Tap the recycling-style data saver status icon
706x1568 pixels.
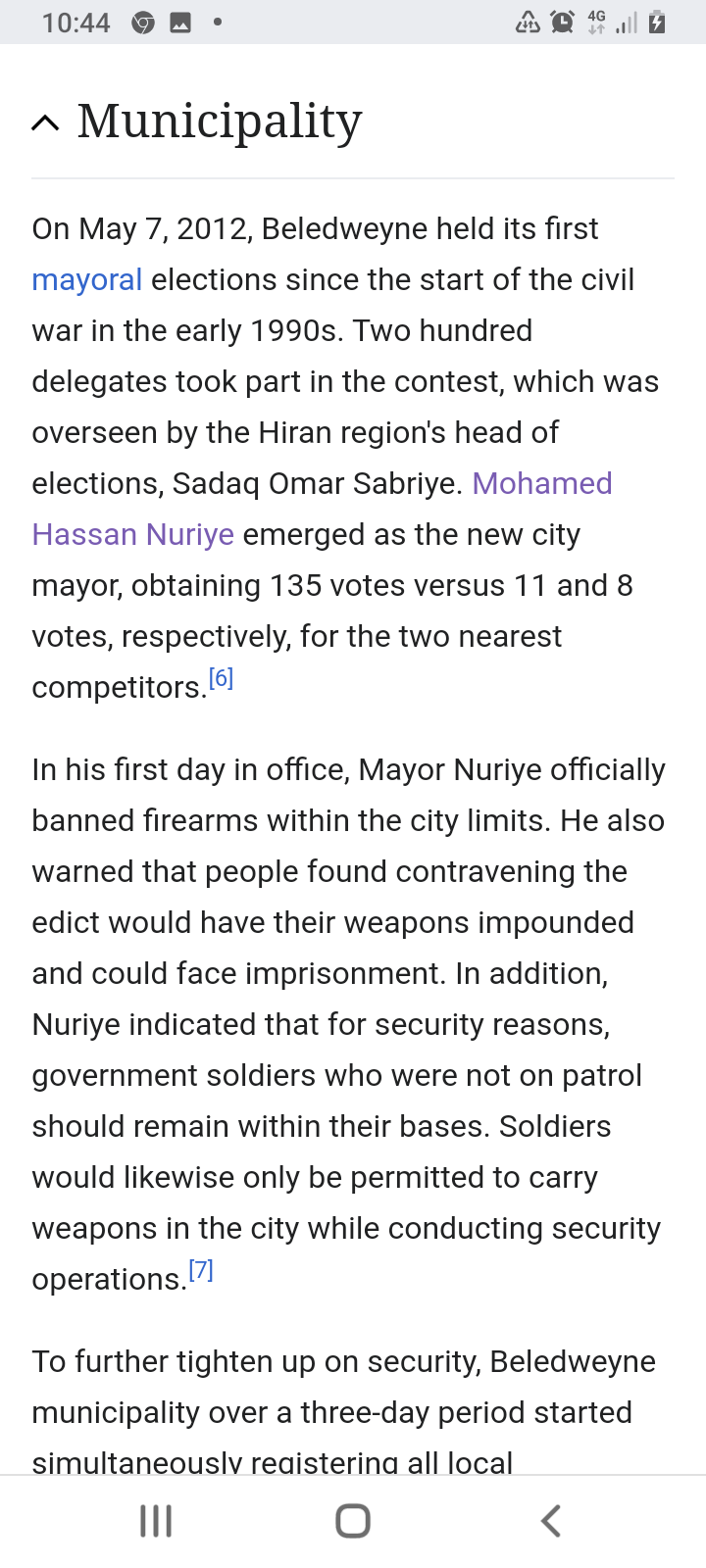(528, 22)
